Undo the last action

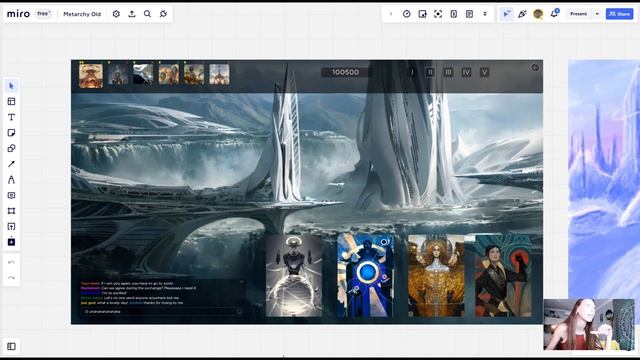tap(11, 262)
